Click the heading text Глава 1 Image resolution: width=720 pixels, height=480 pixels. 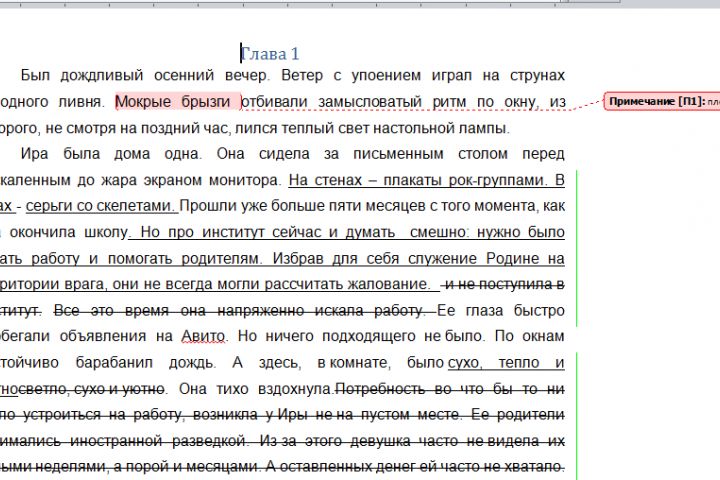click(270, 54)
